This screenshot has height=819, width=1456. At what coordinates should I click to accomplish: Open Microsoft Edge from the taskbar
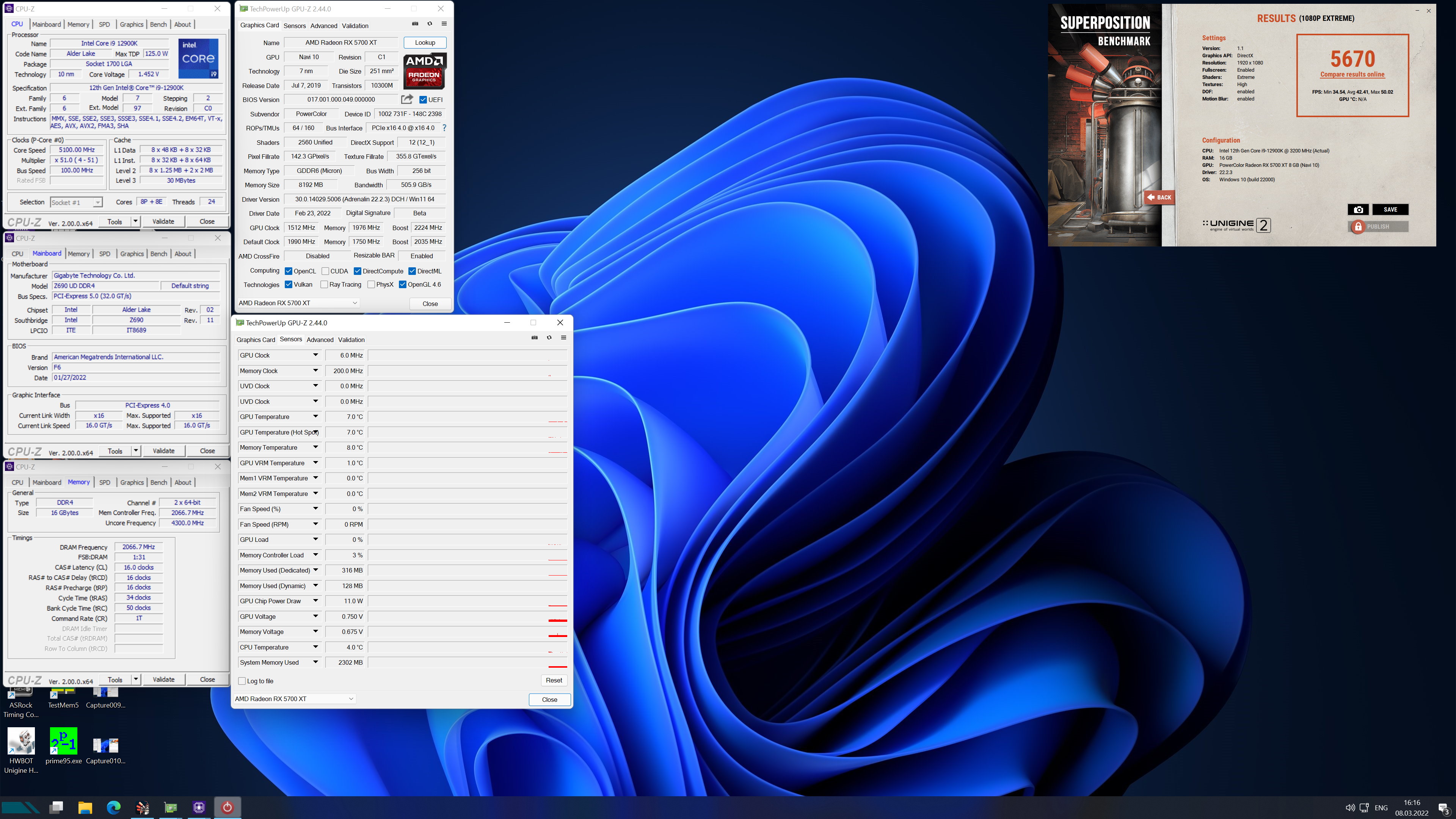[x=114, y=807]
